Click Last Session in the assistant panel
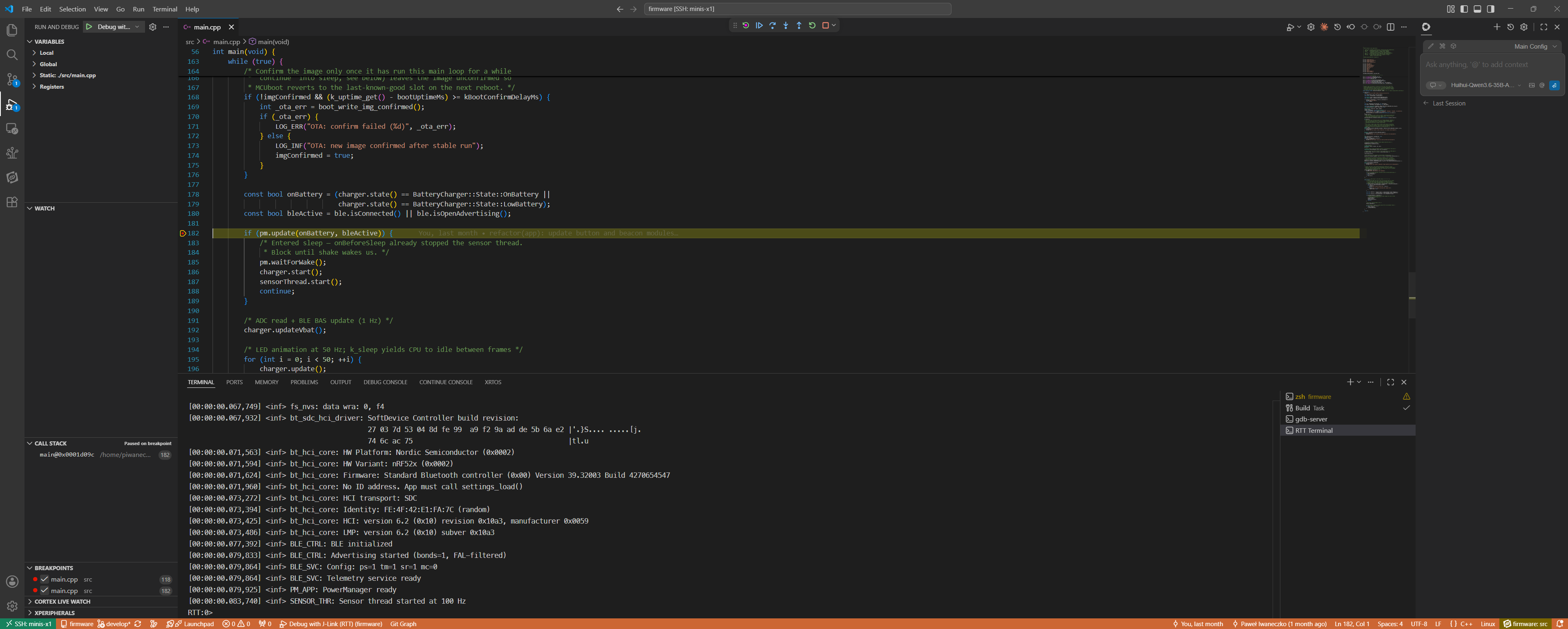This screenshot has width=1568, height=629. (1449, 103)
